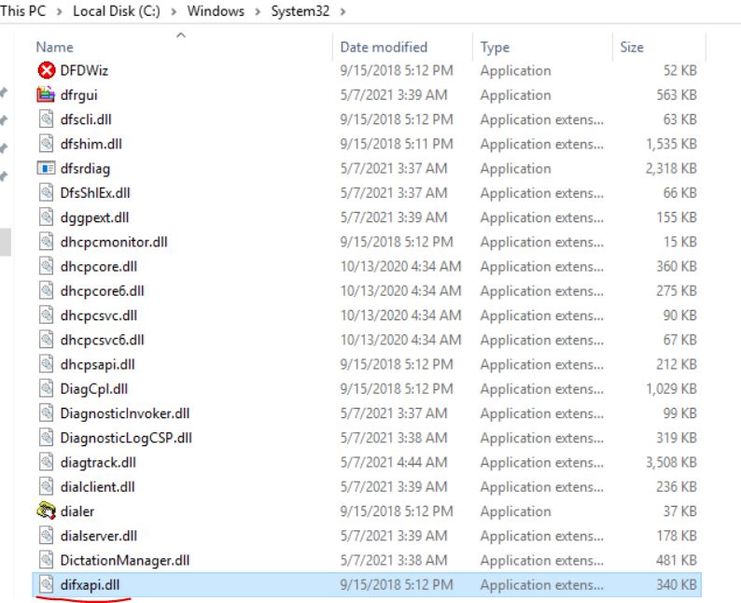Click the diagtrack.dll file icon
741x603 pixels.
[46, 462]
